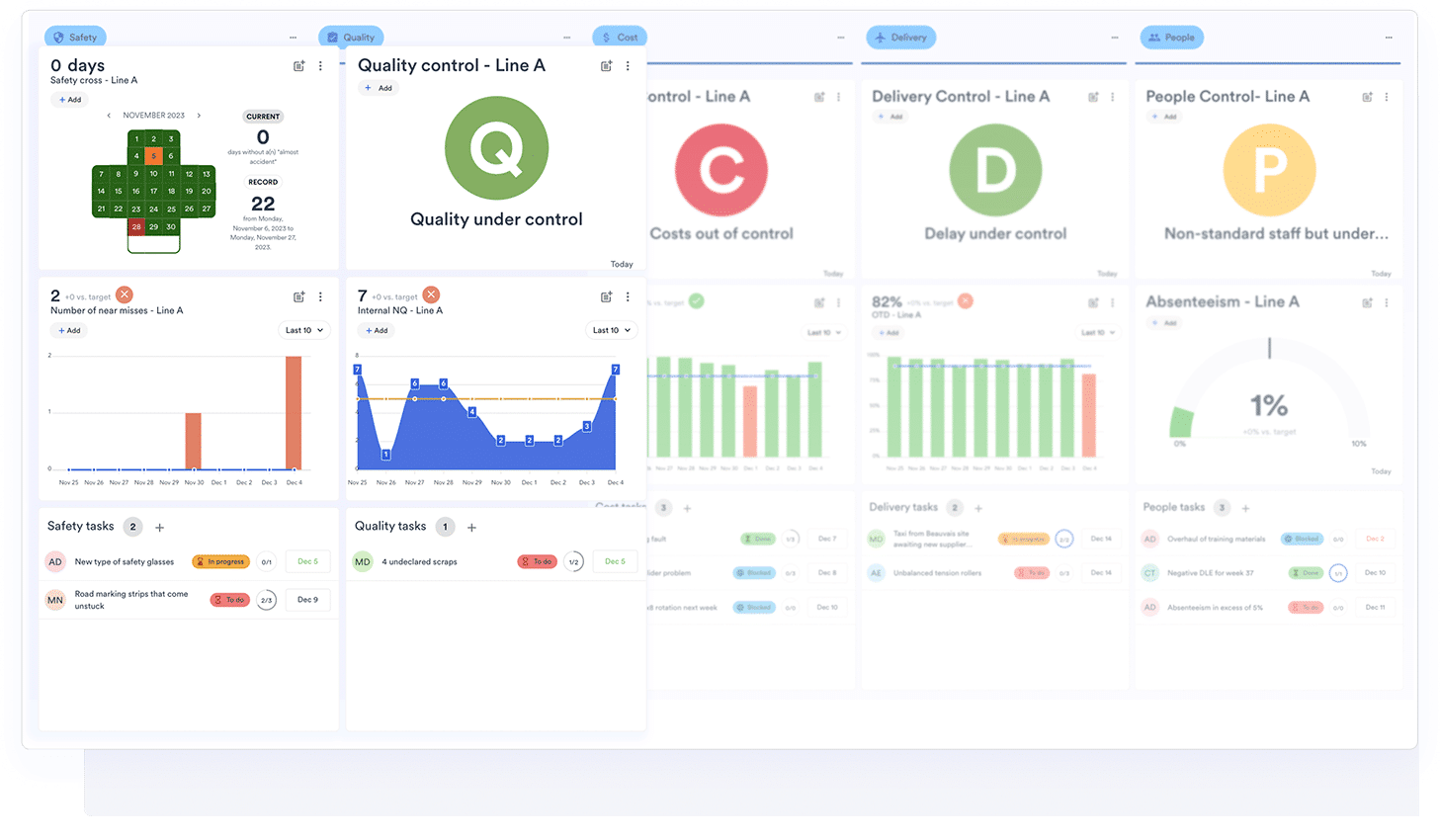Open the note editor icon on Safety cross card
This screenshot has height=840, width=1440.
coord(298,64)
